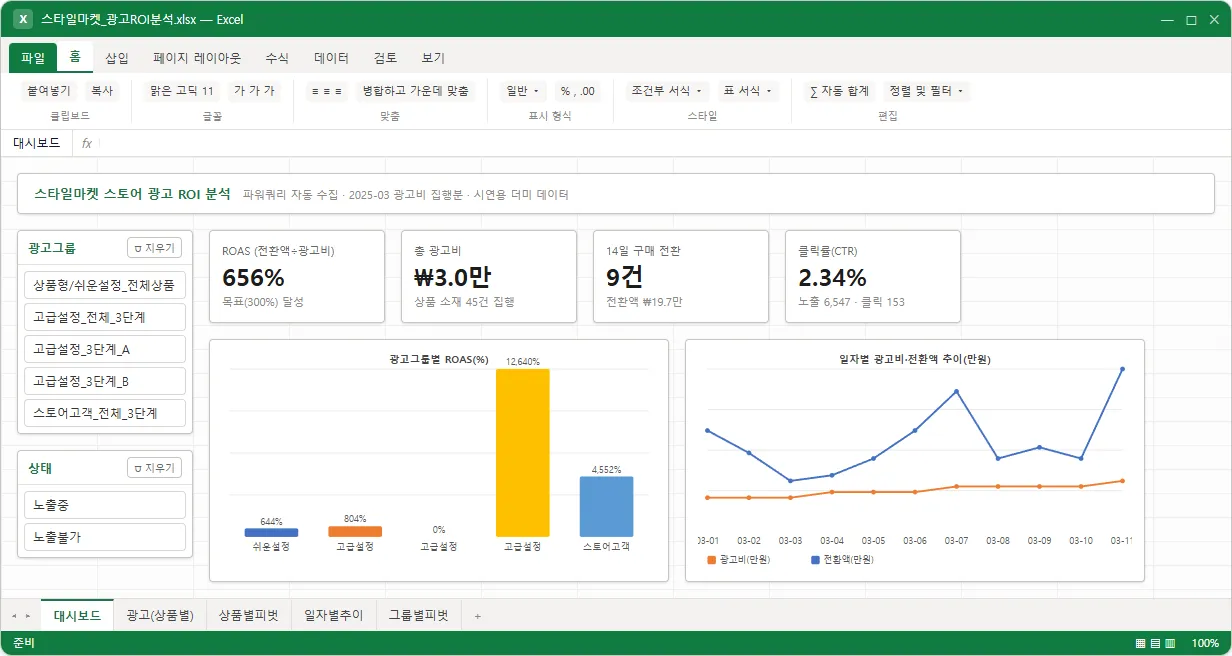Toggle 노출불가 status slicer item
This screenshot has height=656, width=1232.
click(105, 537)
